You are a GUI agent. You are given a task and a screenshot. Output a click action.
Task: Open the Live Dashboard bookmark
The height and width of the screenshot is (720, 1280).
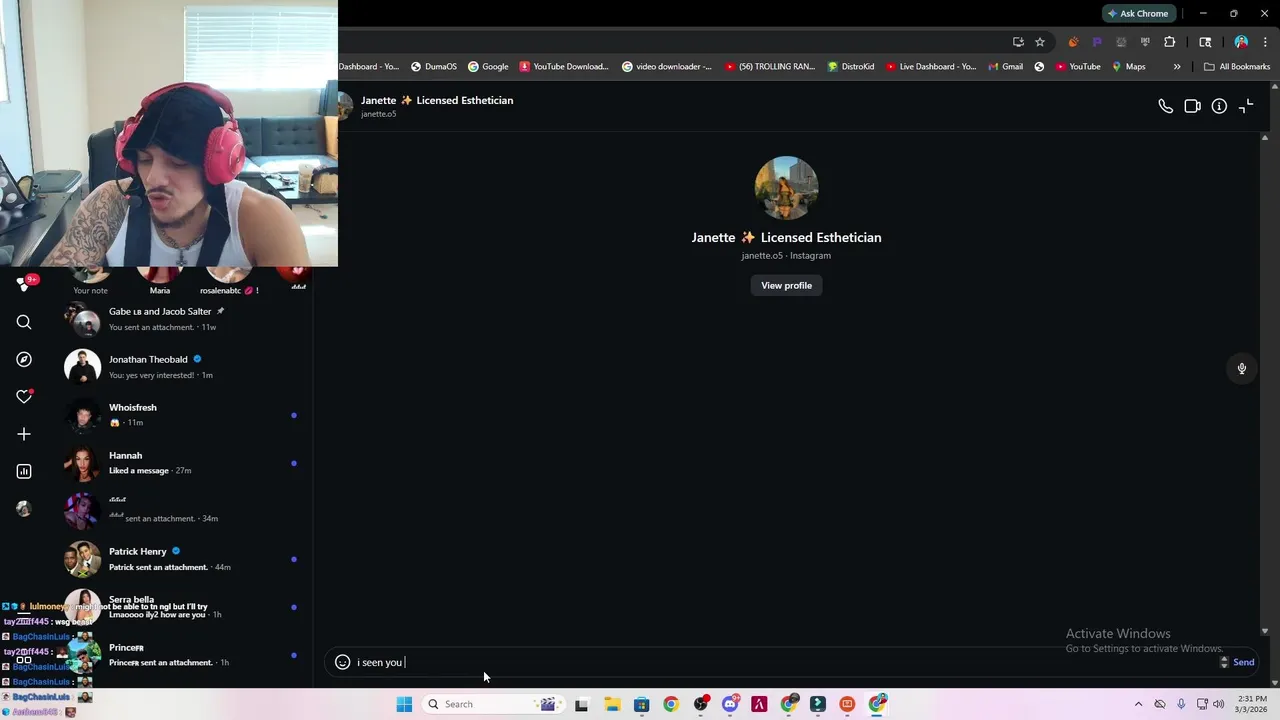tap(930, 67)
